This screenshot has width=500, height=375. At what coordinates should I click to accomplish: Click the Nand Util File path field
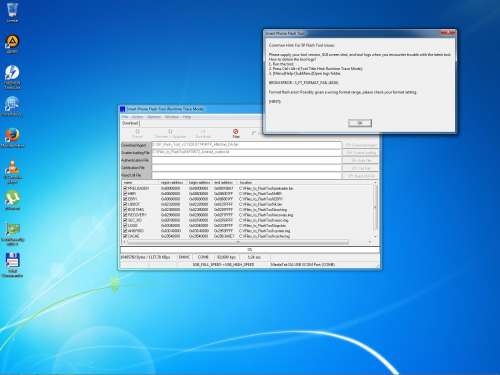[247, 176]
